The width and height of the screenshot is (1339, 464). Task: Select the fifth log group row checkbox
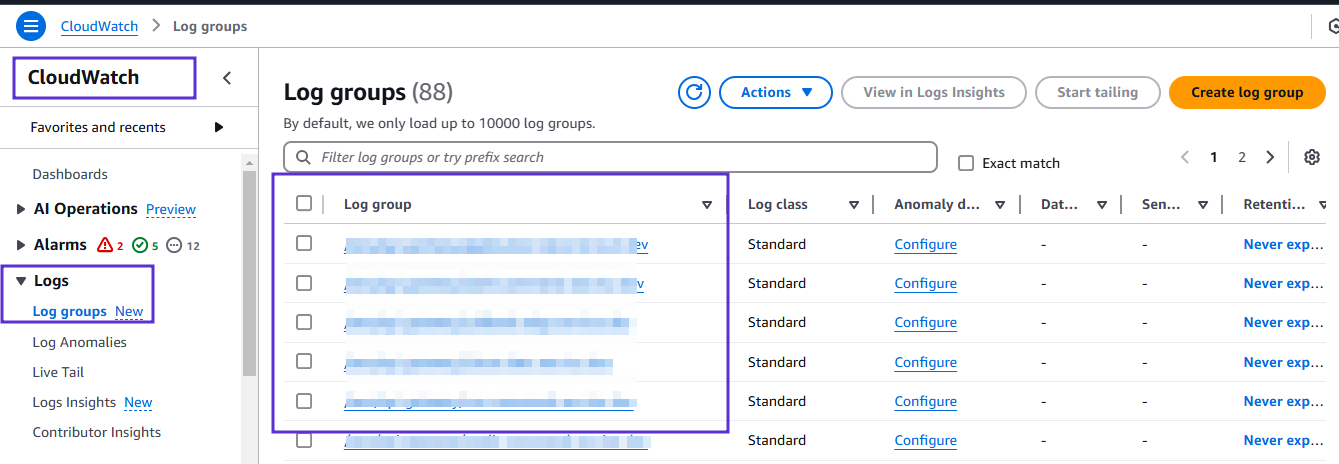point(304,401)
